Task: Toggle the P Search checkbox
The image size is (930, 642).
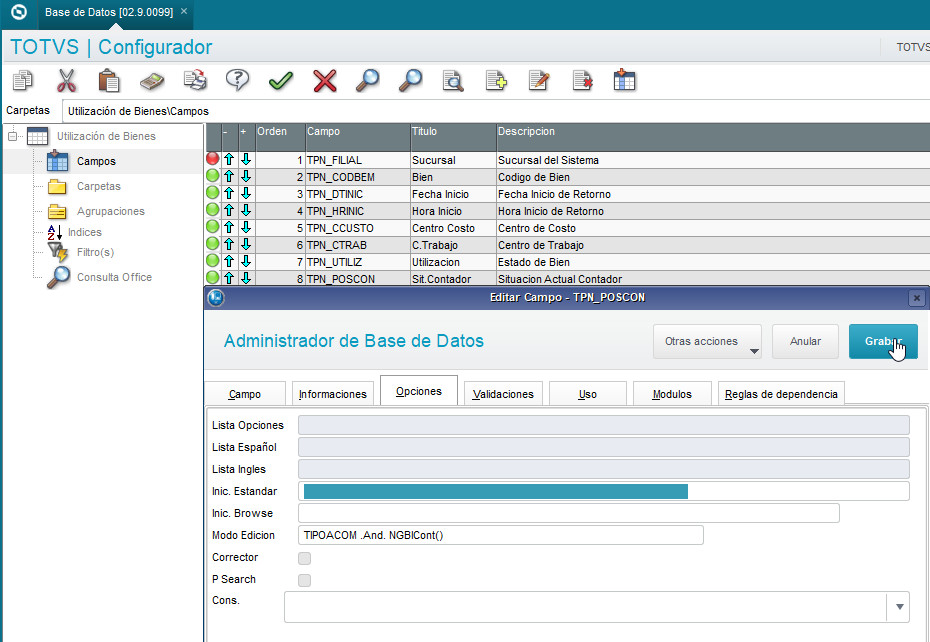Action: 304,580
